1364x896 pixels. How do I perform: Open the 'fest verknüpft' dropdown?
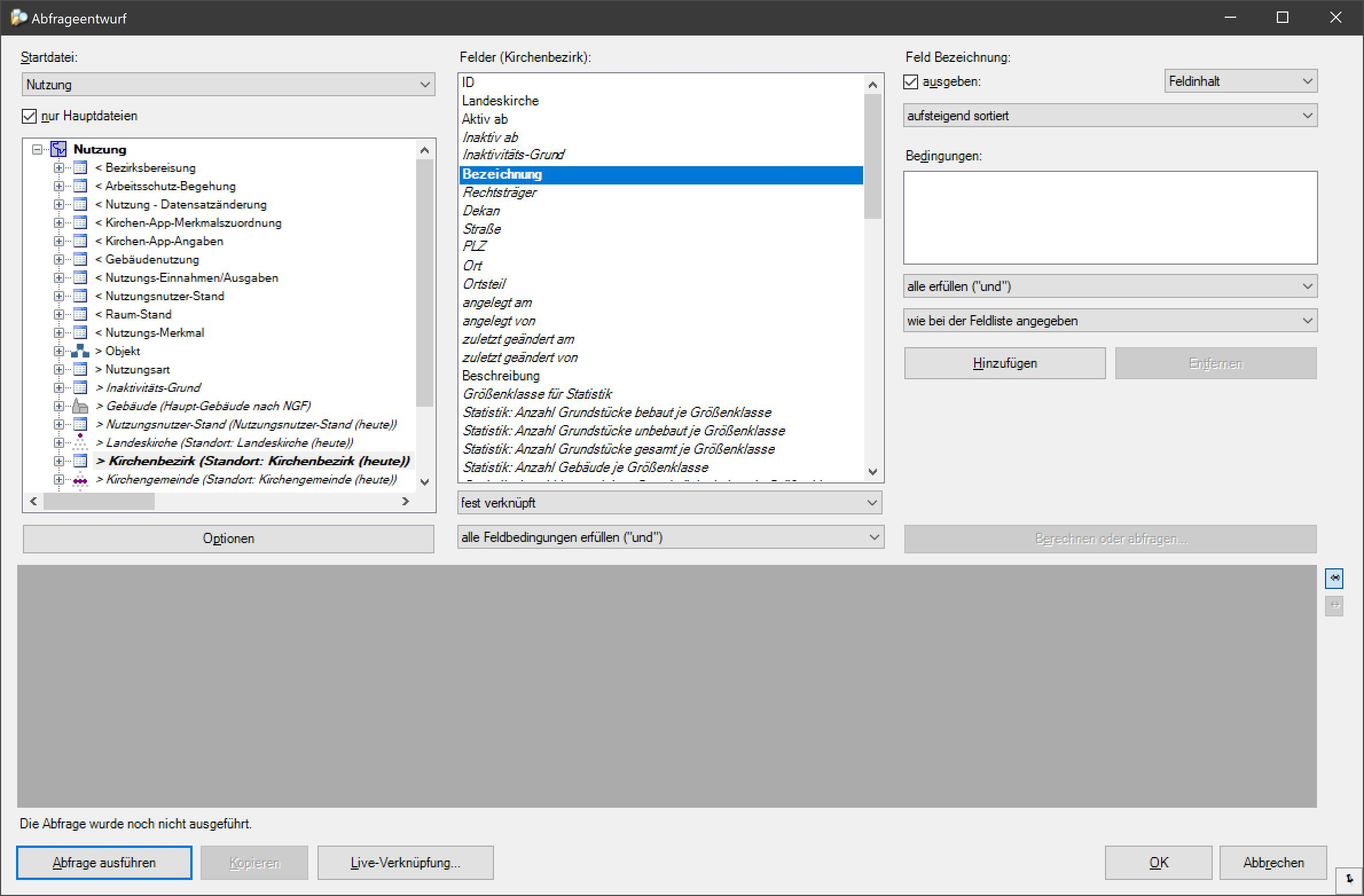coord(669,503)
